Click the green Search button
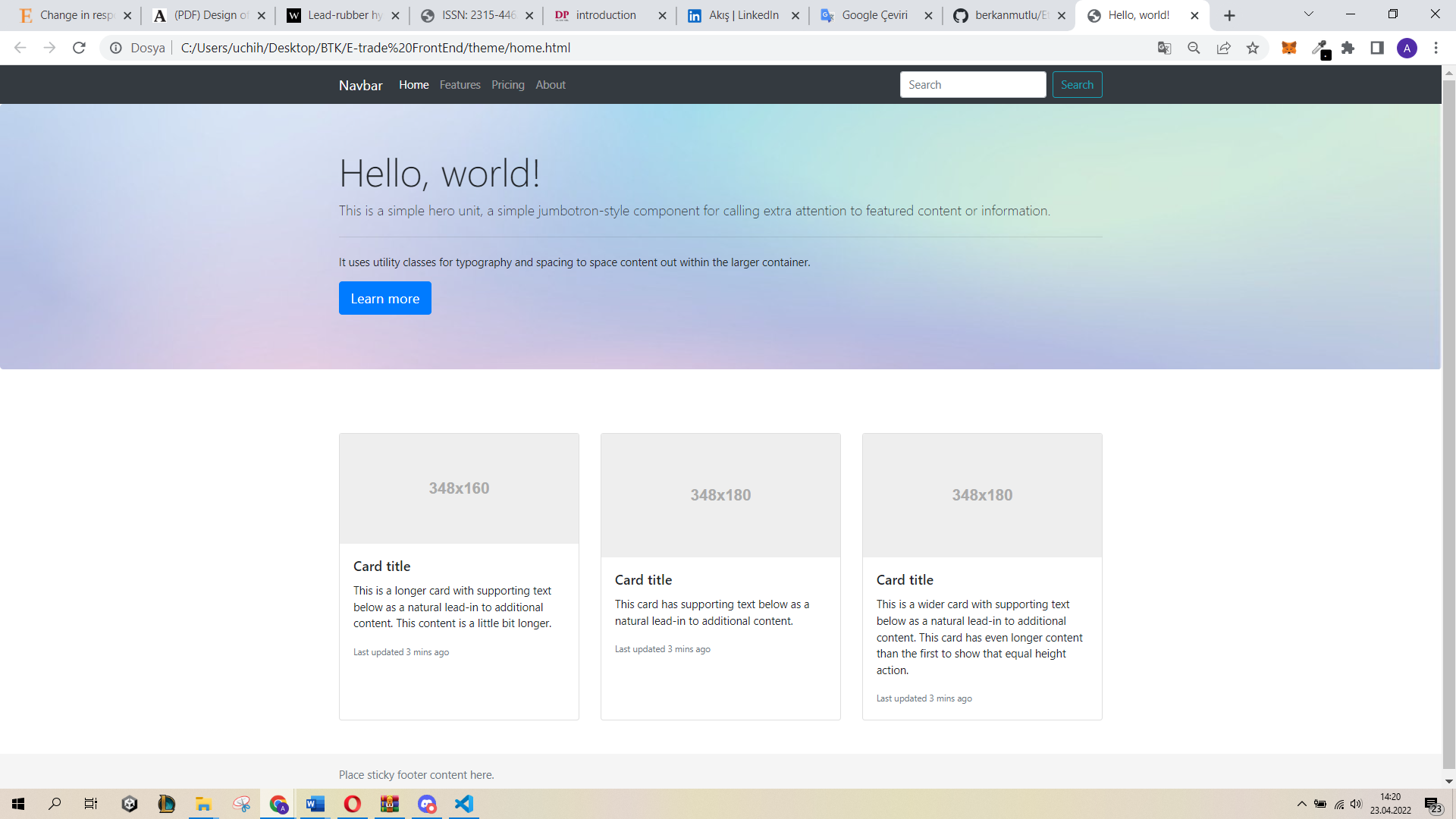 pos(1077,85)
